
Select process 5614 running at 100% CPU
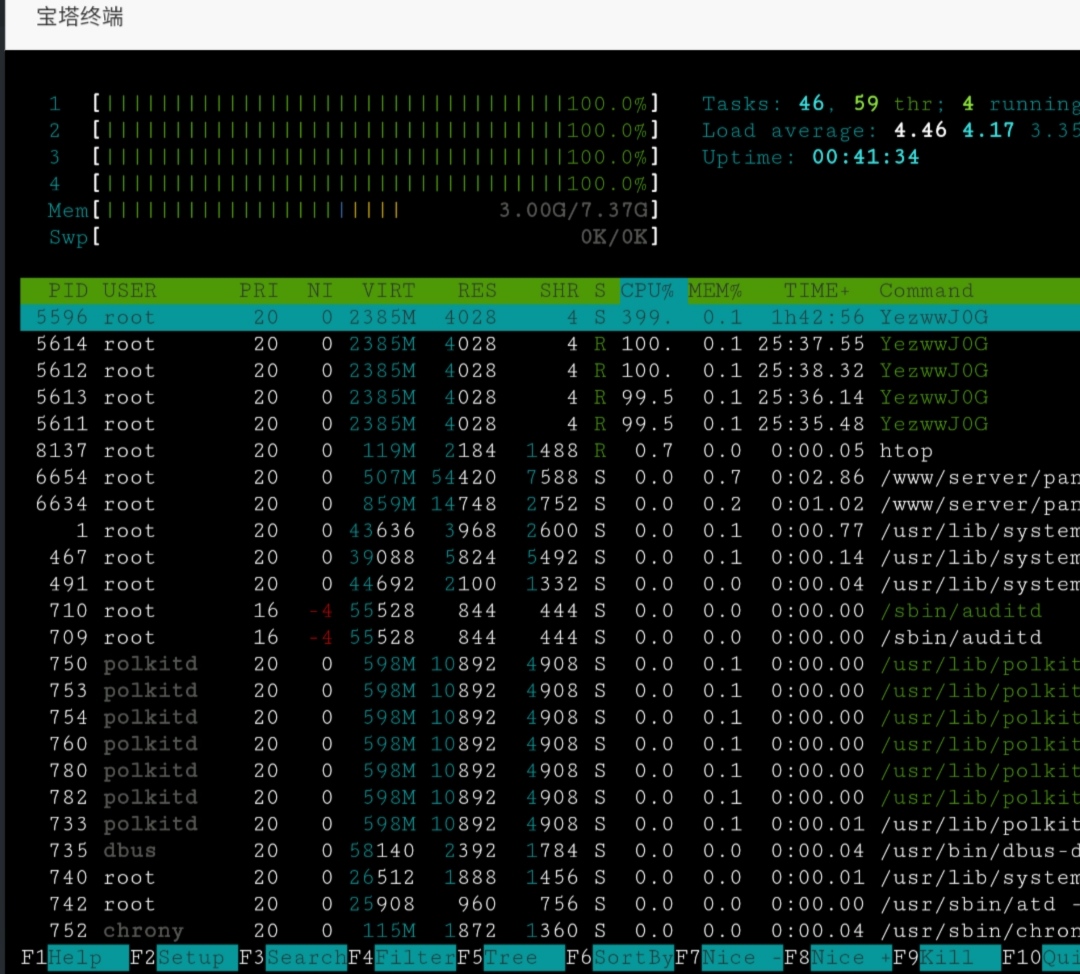click(550, 344)
